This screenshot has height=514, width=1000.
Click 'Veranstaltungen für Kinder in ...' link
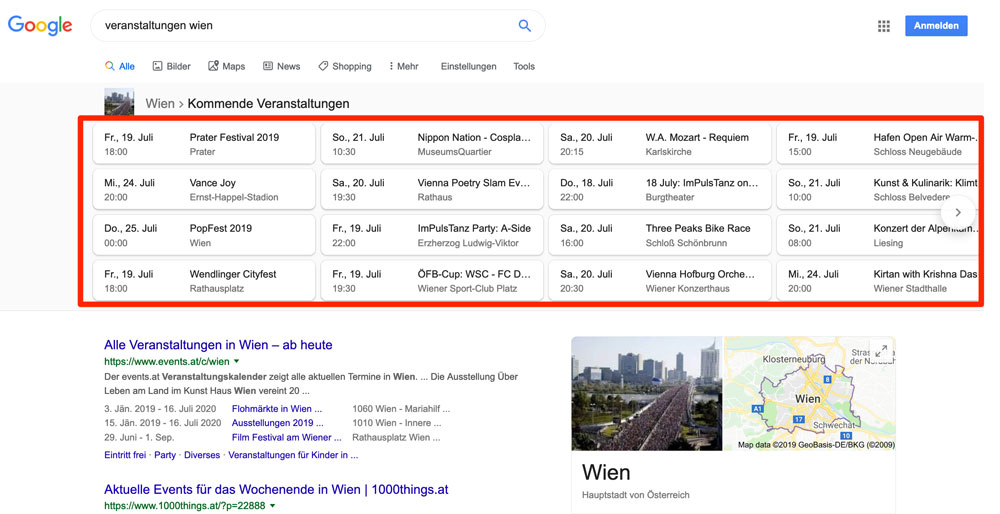[x=293, y=455]
